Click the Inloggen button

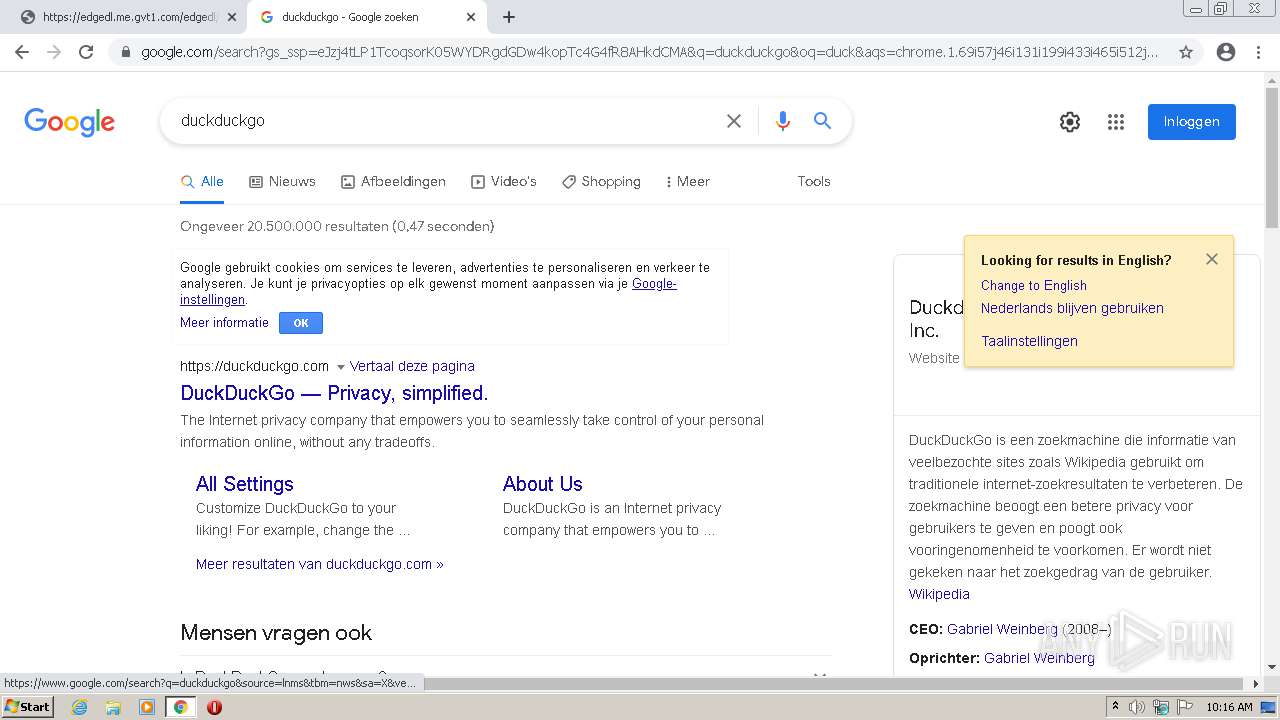click(x=1192, y=122)
